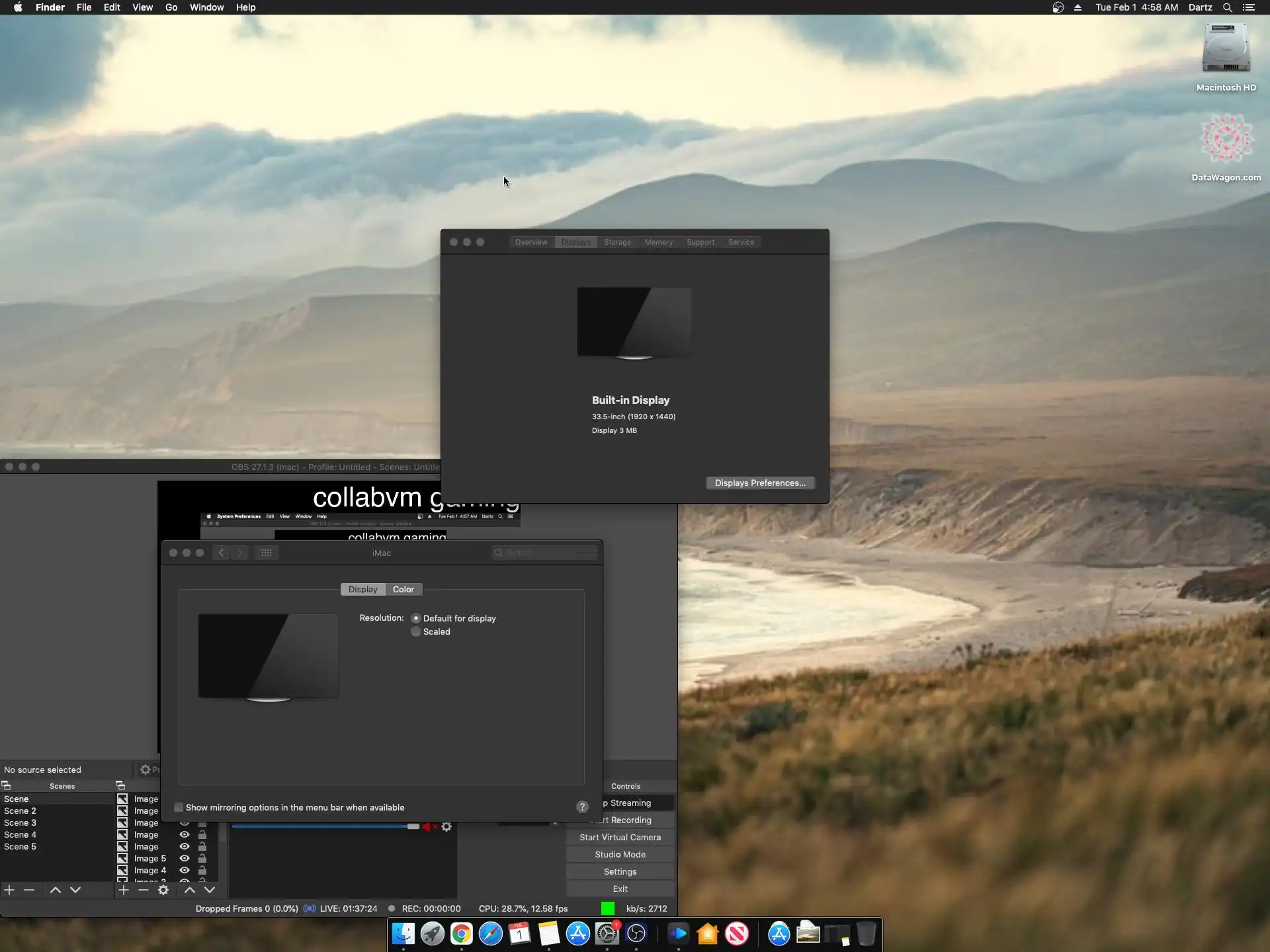Select the Scaled resolution radio button

416,631
